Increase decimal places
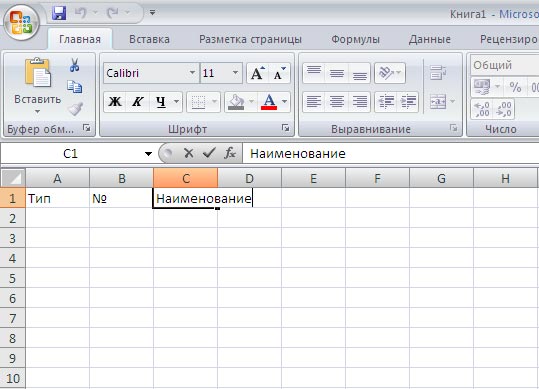539x389 pixels. [482, 109]
